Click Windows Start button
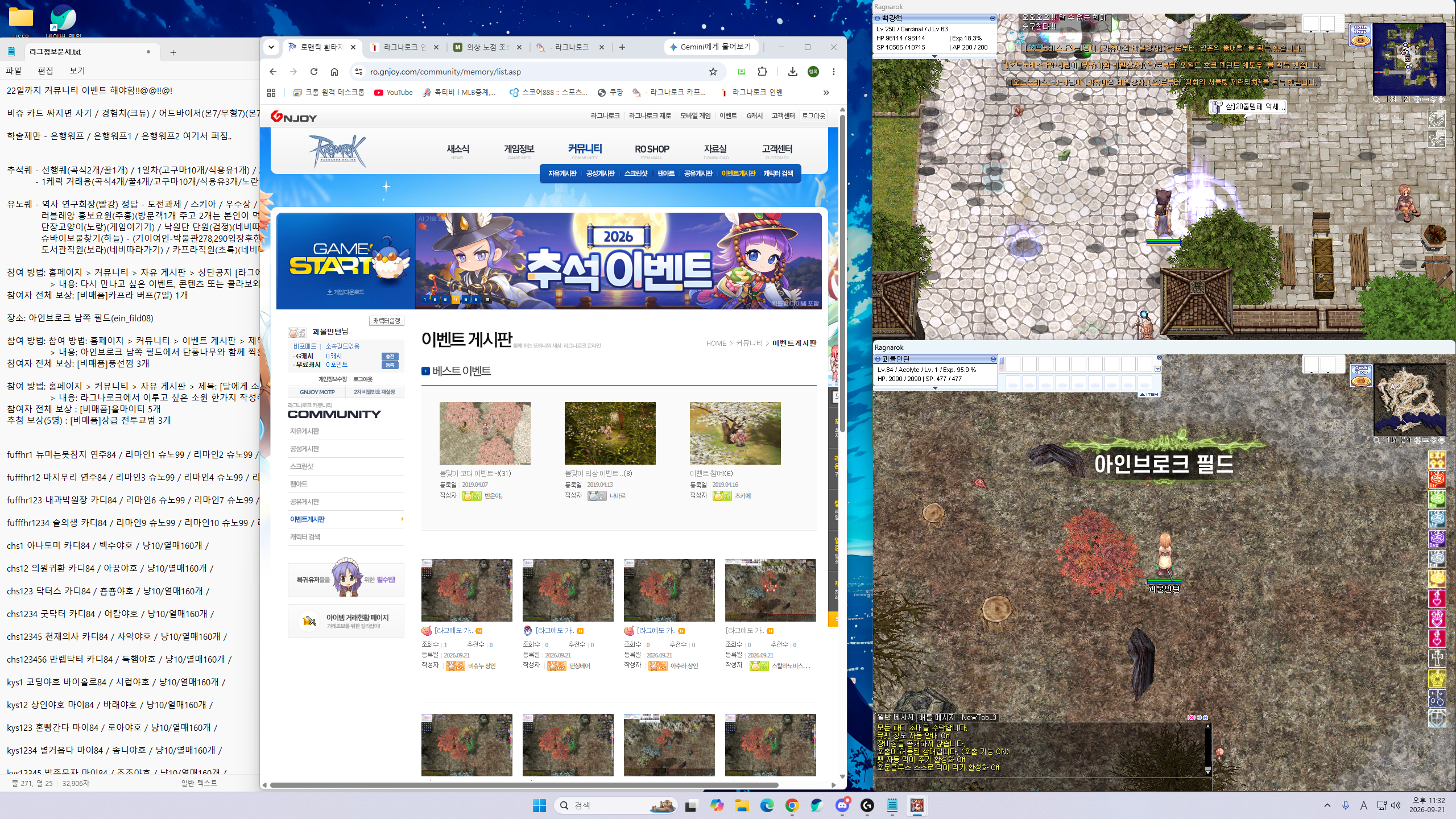 pos(539,805)
